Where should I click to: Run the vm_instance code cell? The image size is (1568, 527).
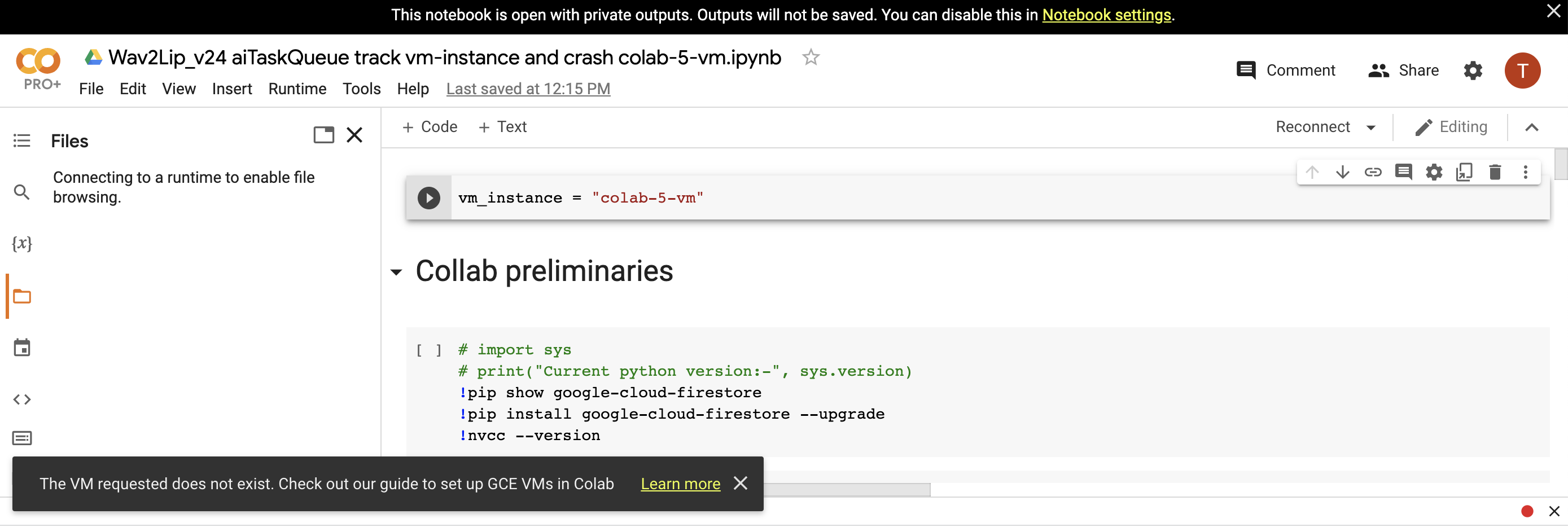tap(429, 198)
